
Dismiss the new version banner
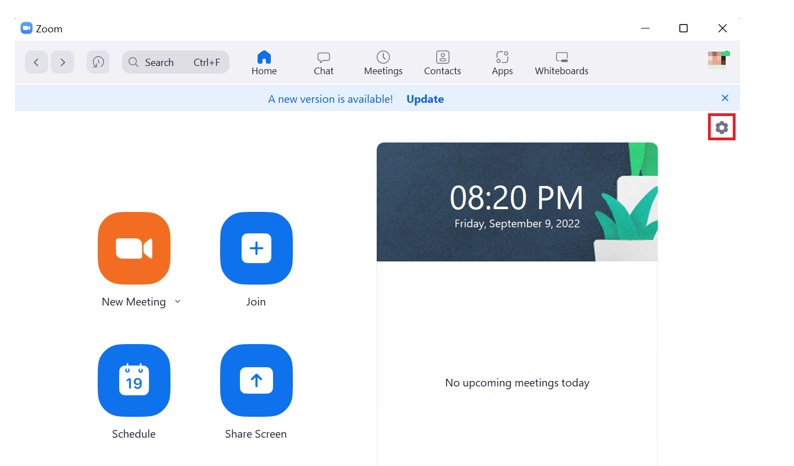725,98
